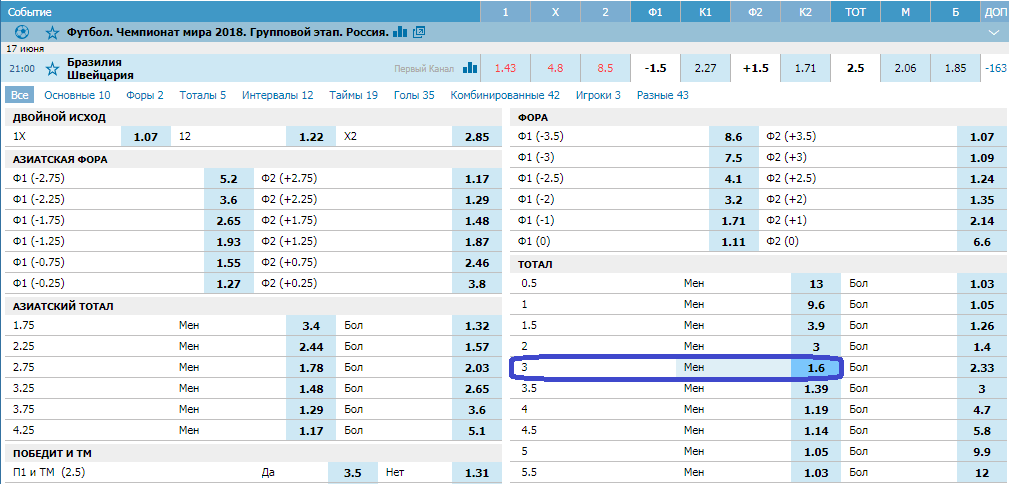This screenshot has width=1009, height=484.
Task: Select total 5 over at 9.9
Action: pos(982,450)
